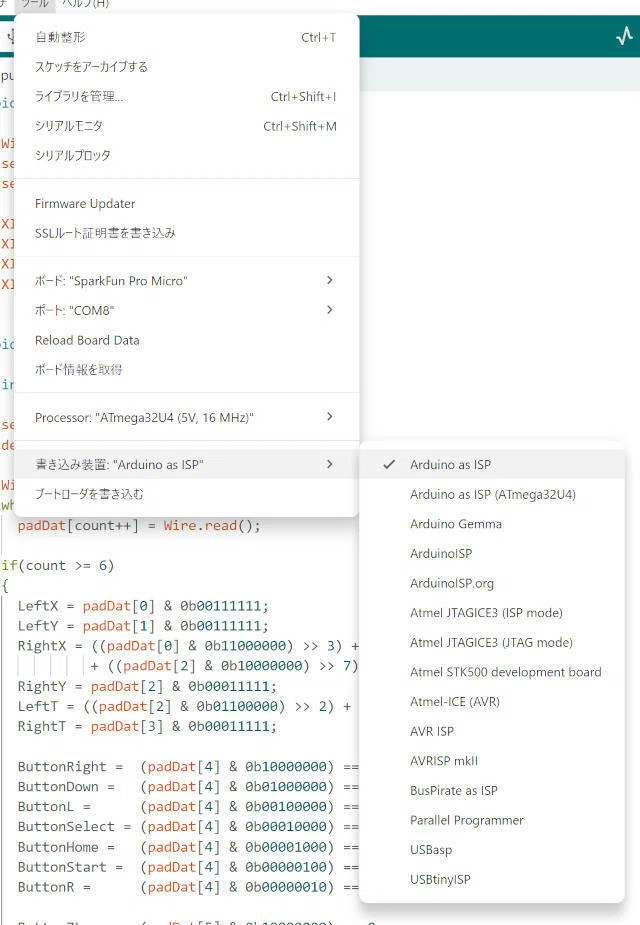Select Parallel Programmer option
The width and height of the screenshot is (640, 925).
click(x=492, y=820)
